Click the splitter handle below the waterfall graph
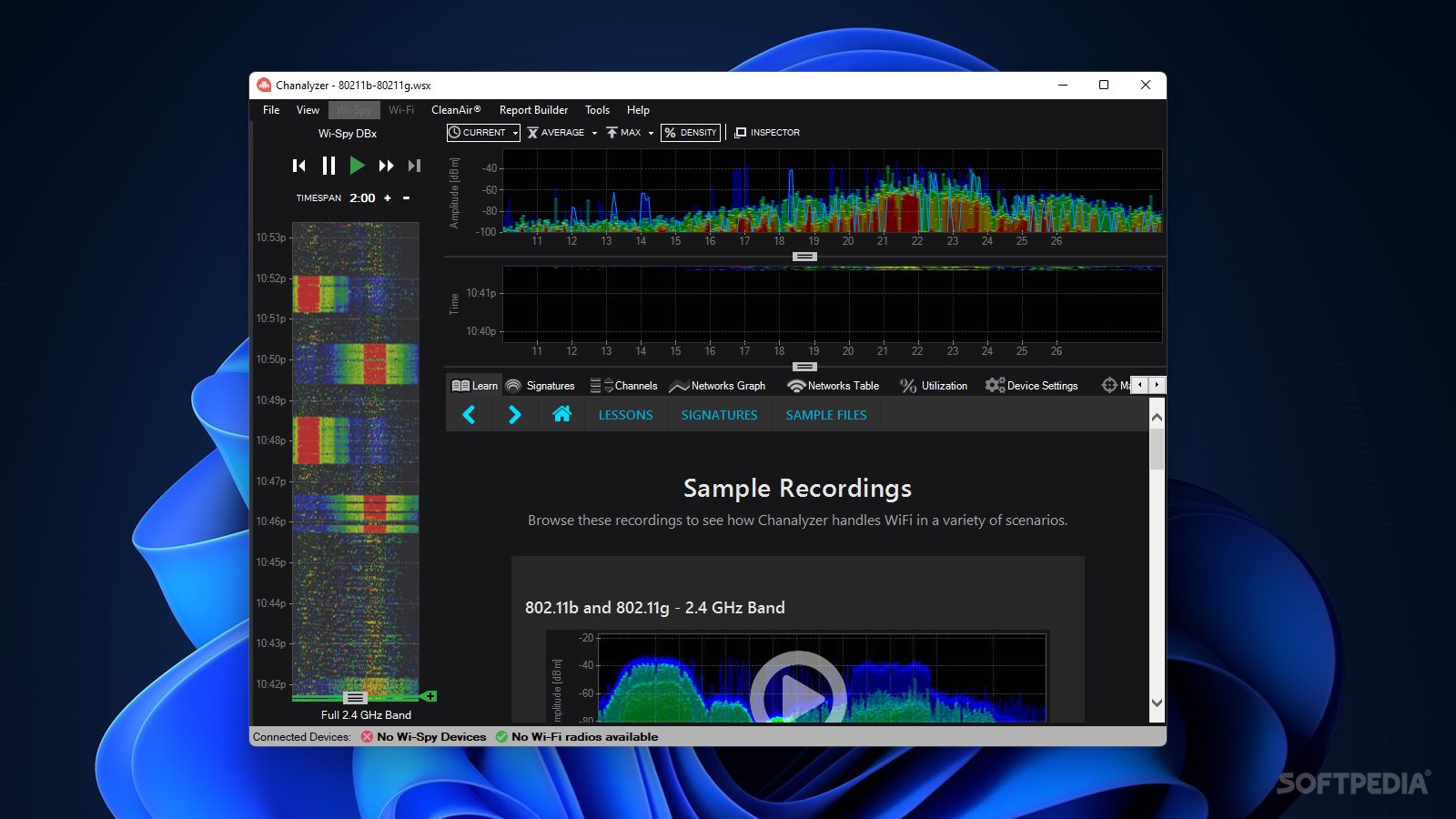 [804, 367]
